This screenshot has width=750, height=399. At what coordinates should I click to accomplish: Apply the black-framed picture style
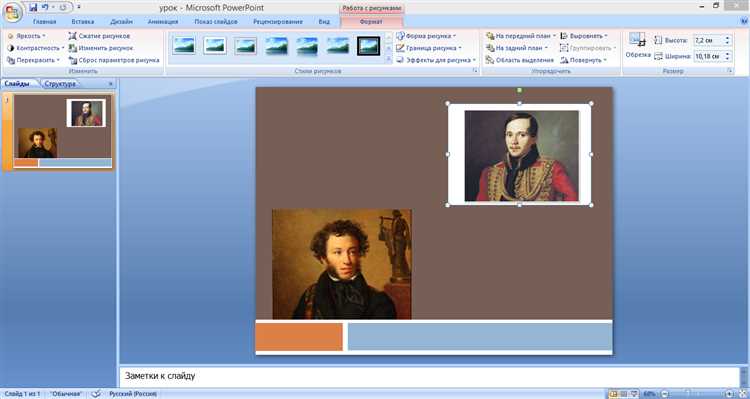(368, 46)
